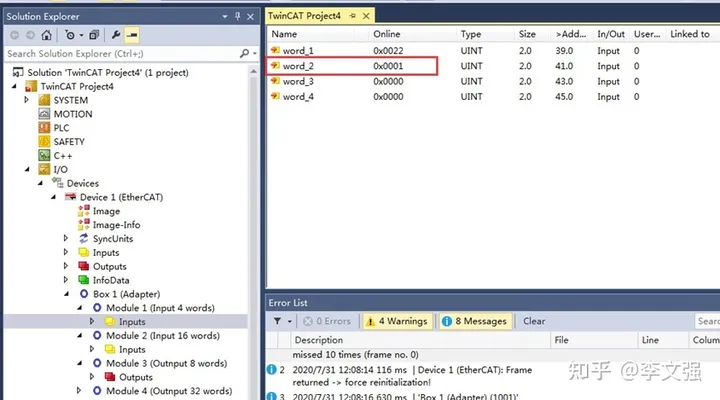Click the Image item icon

click(84, 211)
